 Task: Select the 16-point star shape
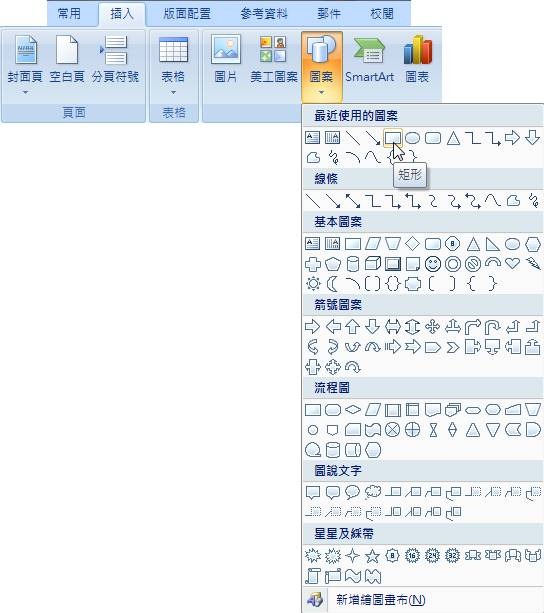pyautogui.click(x=413, y=556)
